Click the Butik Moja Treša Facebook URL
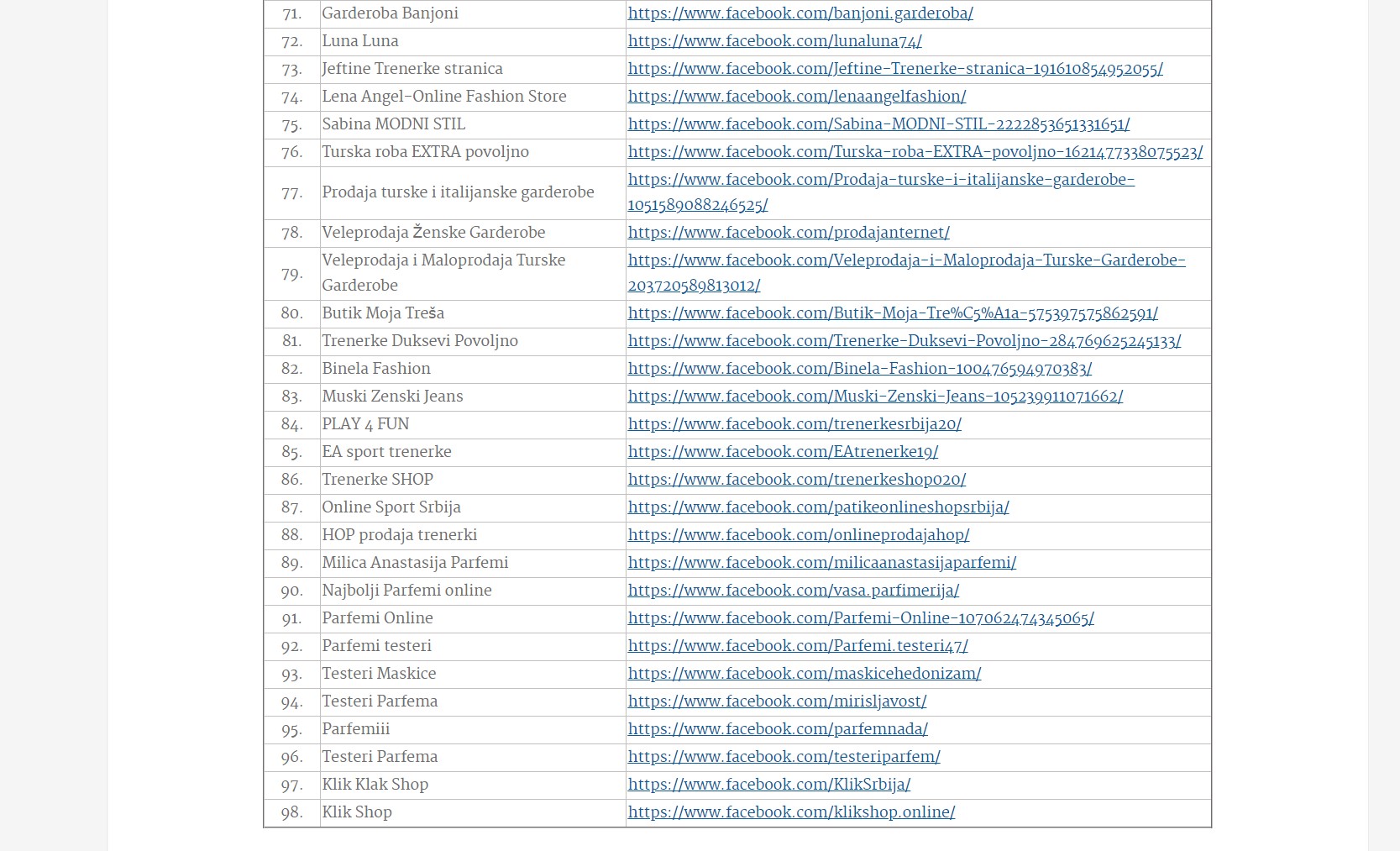This screenshot has width=1400, height=851. coord(892,313)
